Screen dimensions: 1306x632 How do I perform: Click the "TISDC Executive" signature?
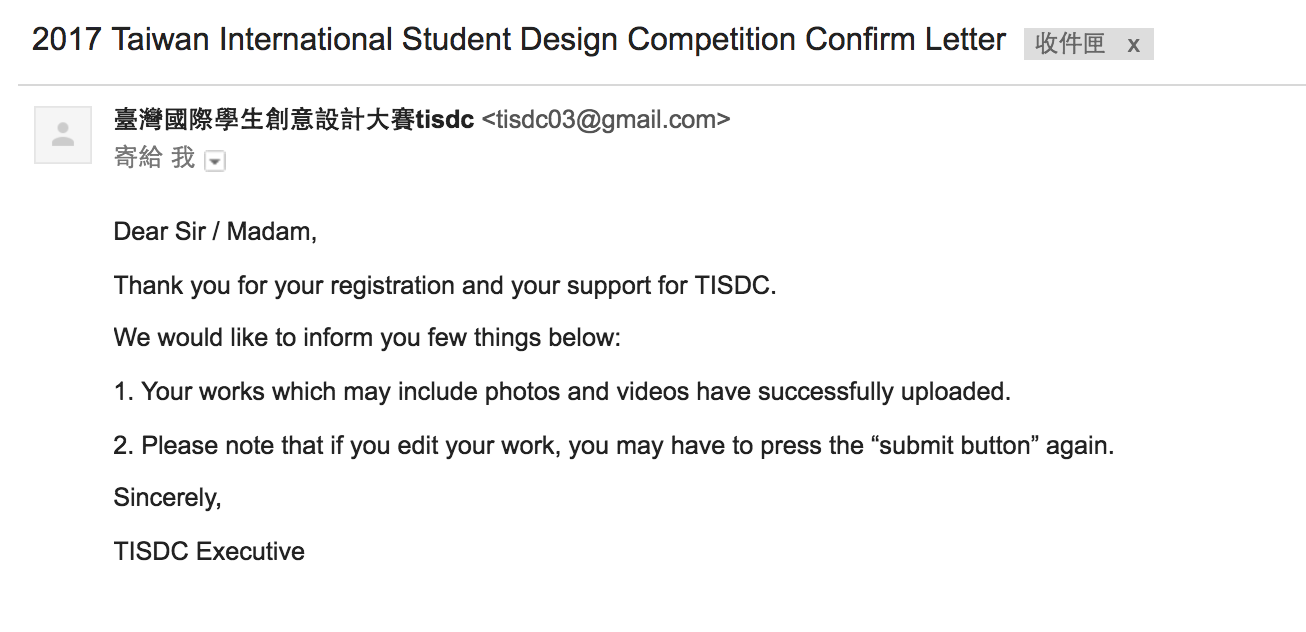point(209,551)
